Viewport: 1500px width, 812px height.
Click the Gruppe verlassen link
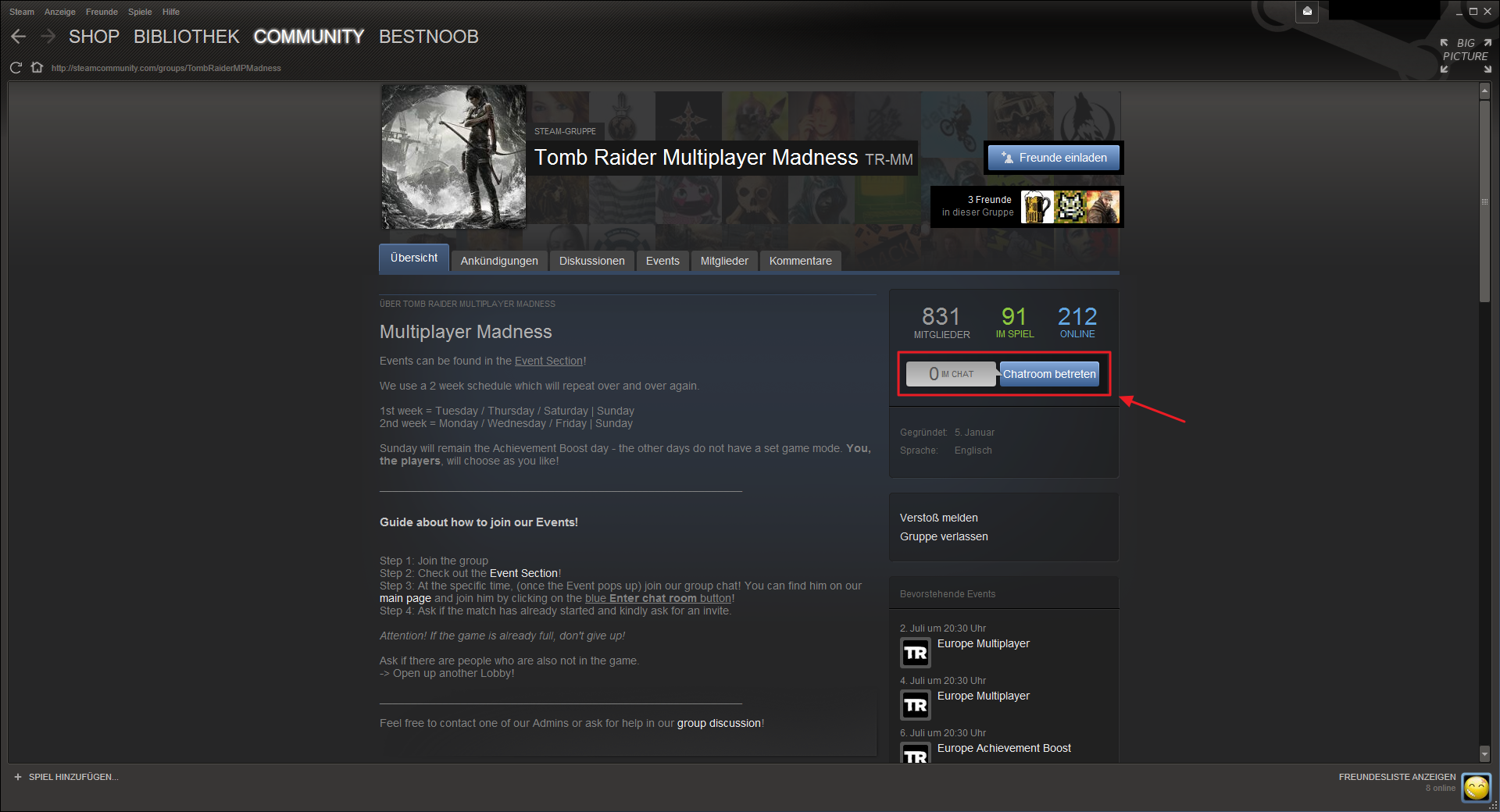944,536
